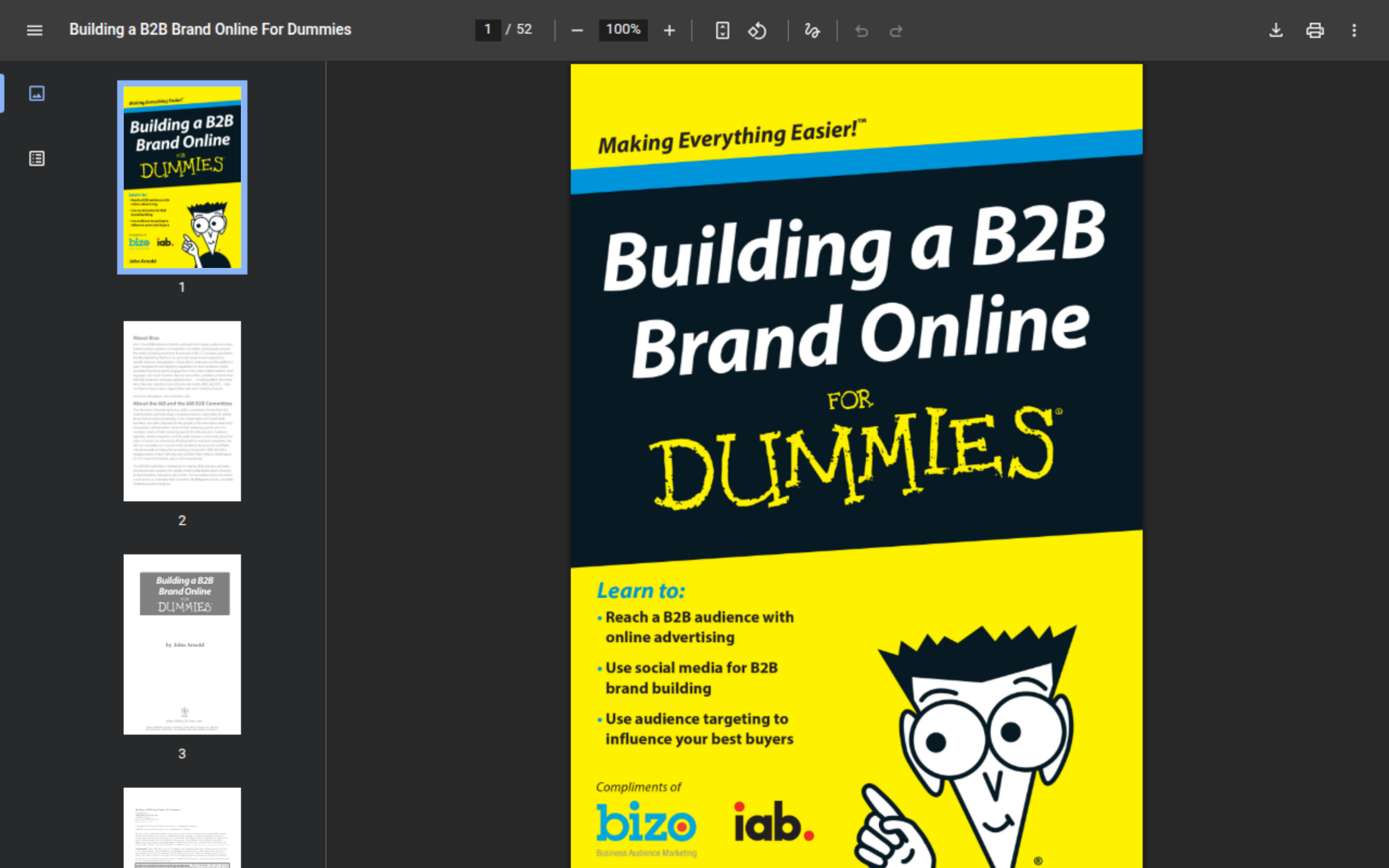Toggle the sidebar hamburger menu
This screenshot has height=868, width=1389.
point(34,30)
